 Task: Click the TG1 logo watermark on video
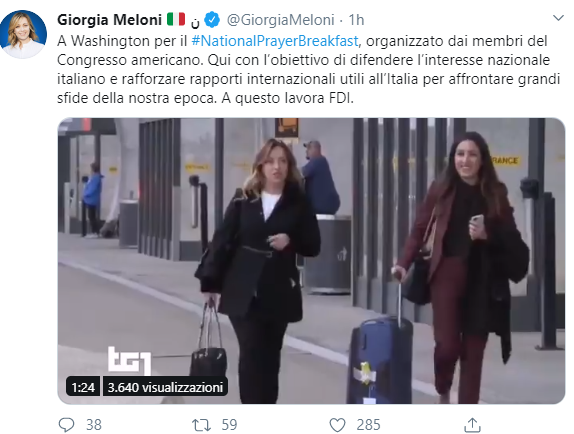(130, 360)
